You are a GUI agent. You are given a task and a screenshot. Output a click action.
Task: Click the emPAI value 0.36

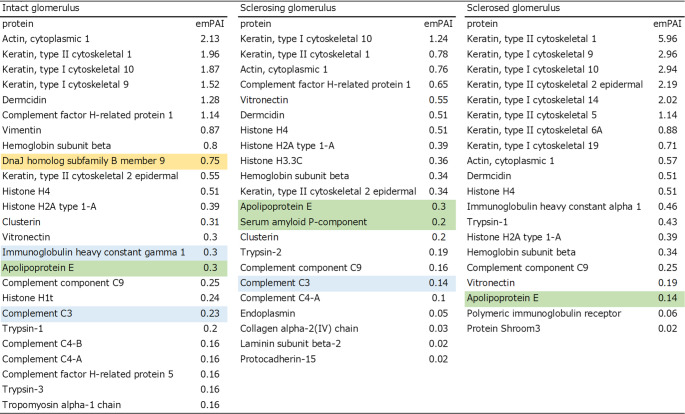pos(438,161)
